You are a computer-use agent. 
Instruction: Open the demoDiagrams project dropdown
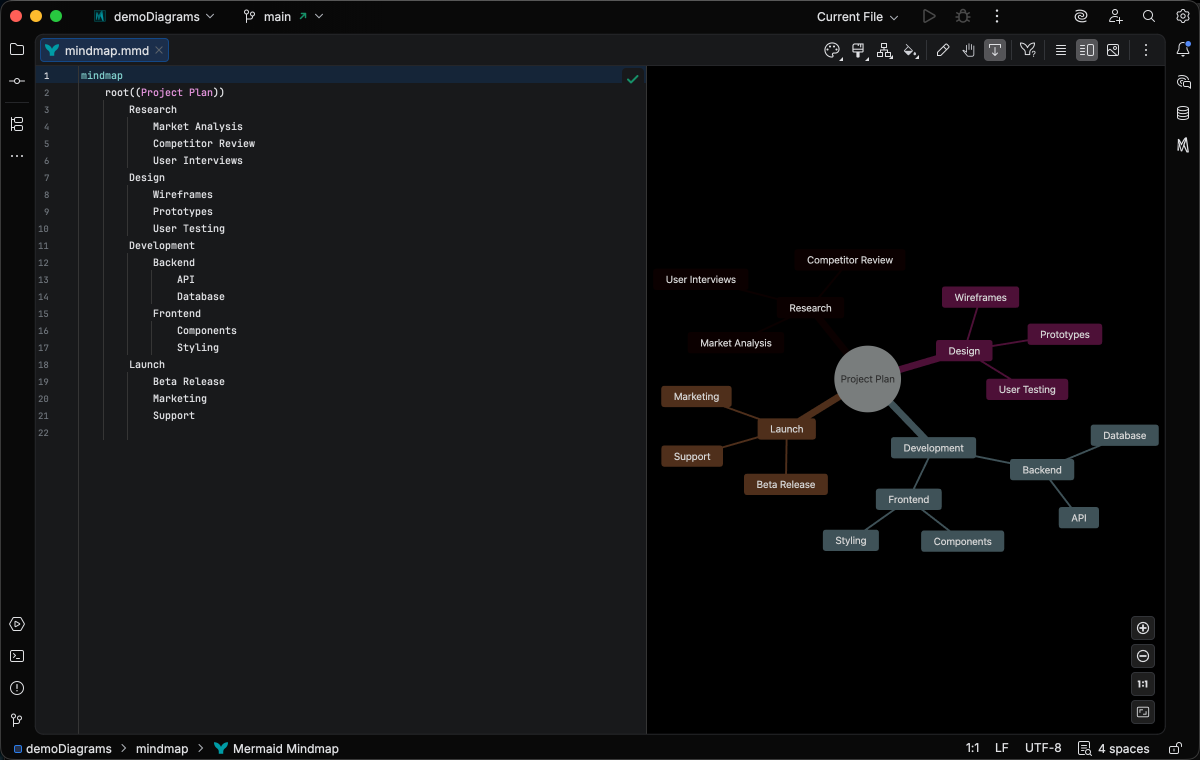[x=154, y=16]
